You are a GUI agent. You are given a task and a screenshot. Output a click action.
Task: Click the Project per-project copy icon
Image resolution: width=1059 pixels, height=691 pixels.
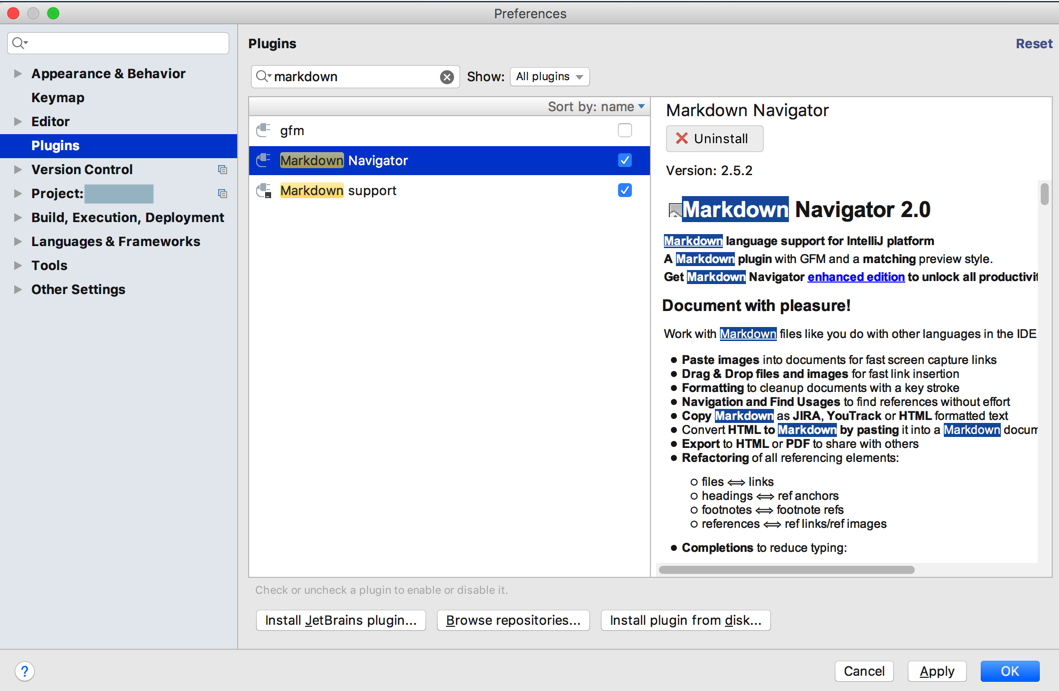click(222, 194)
